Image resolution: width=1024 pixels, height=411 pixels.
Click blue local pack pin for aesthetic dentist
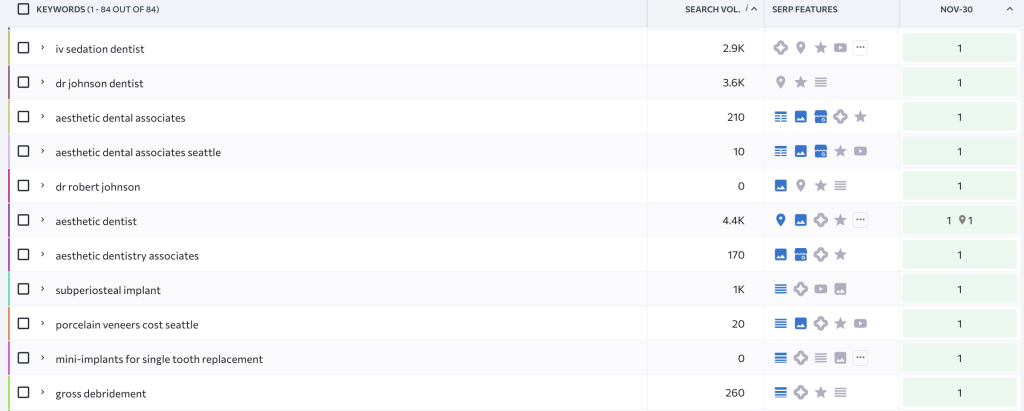[x=781, y=220]
